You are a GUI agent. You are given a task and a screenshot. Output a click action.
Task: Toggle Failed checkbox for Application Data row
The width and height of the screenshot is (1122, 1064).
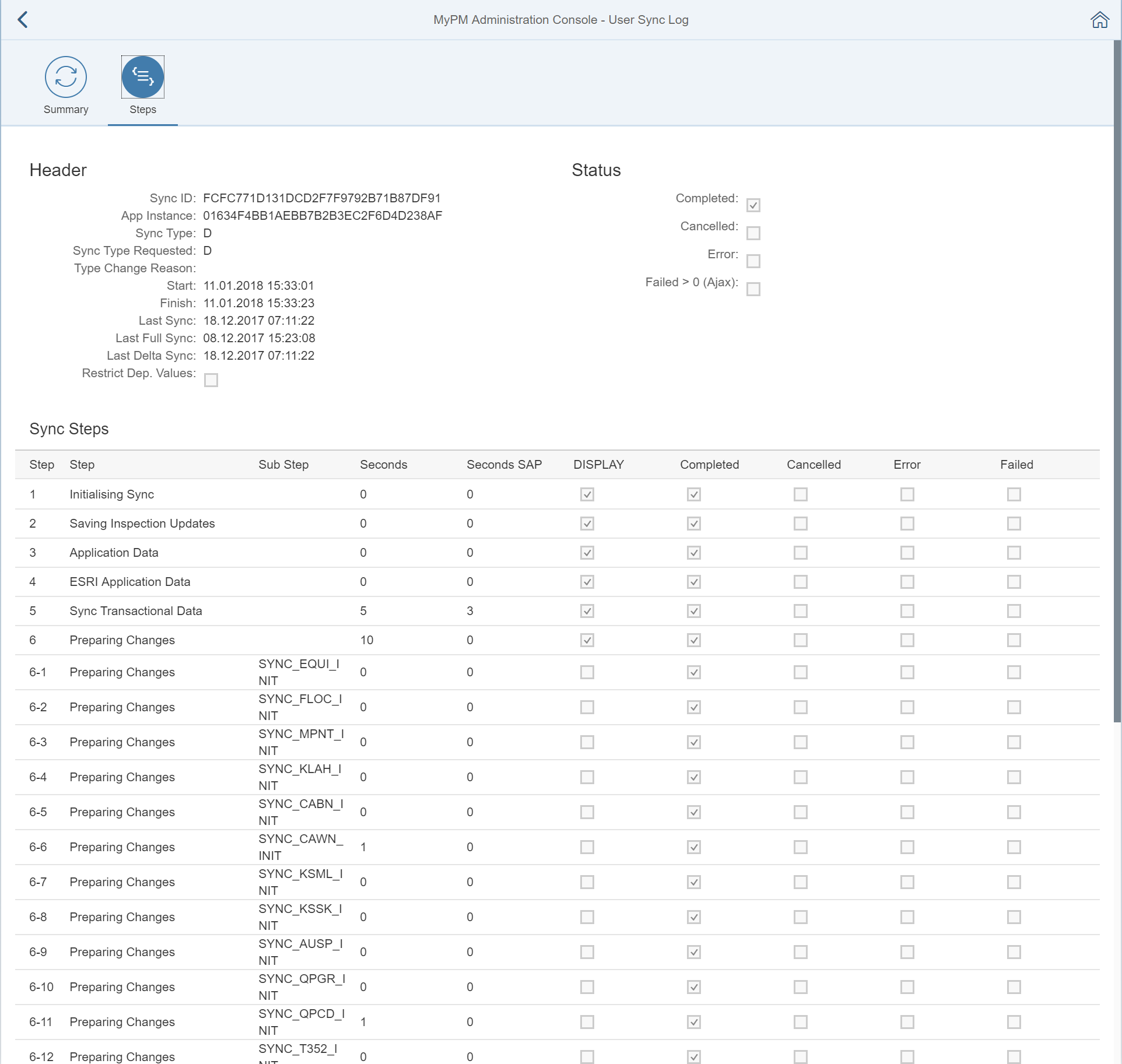1014,553
